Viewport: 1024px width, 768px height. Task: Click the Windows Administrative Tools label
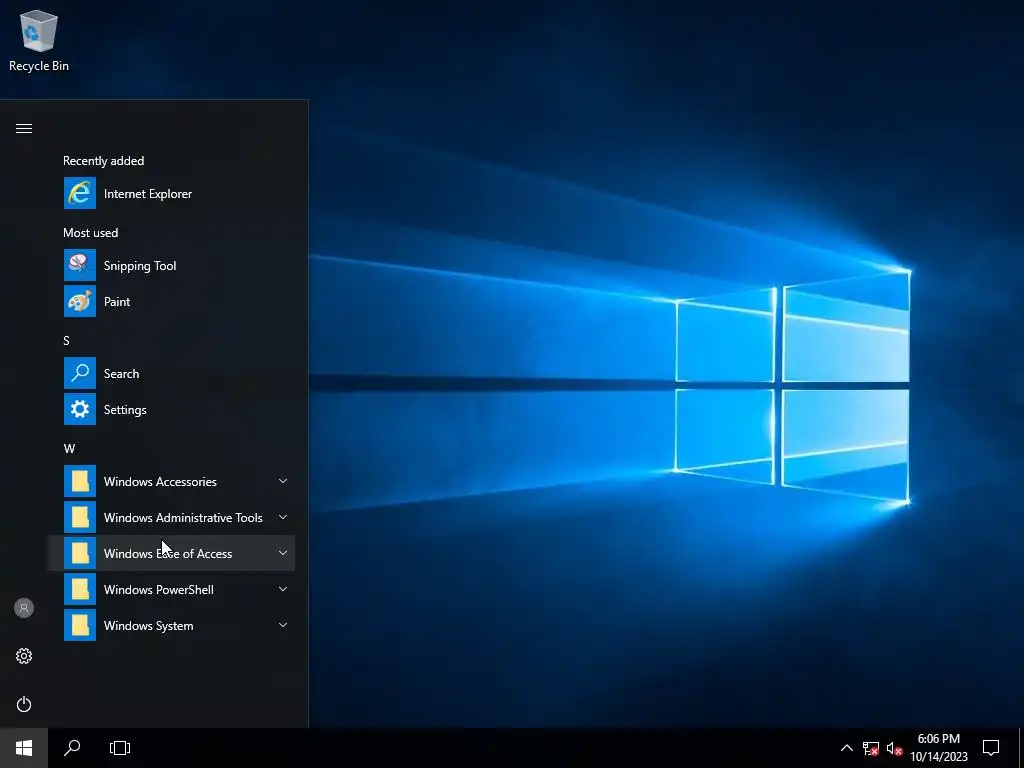click(183, 518)
